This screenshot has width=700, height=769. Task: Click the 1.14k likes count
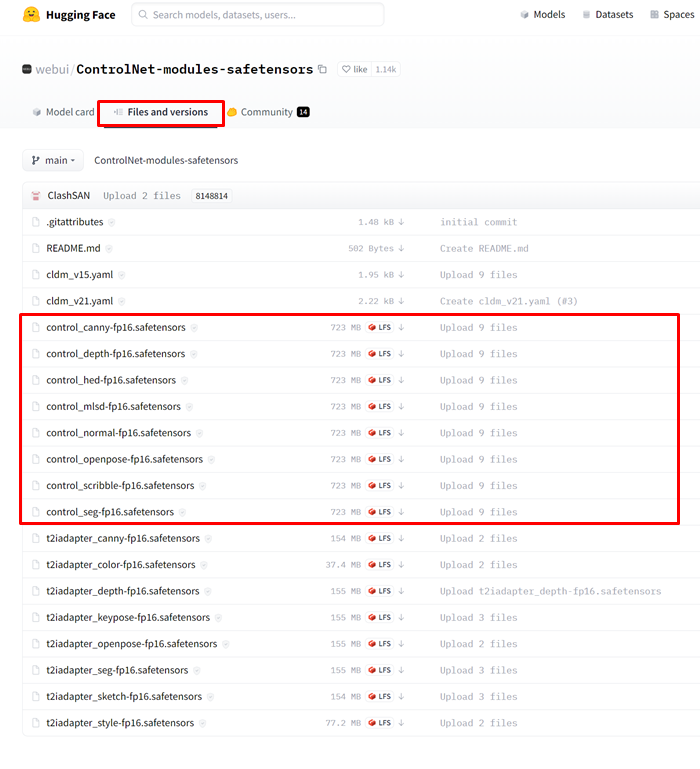[386, 69]
